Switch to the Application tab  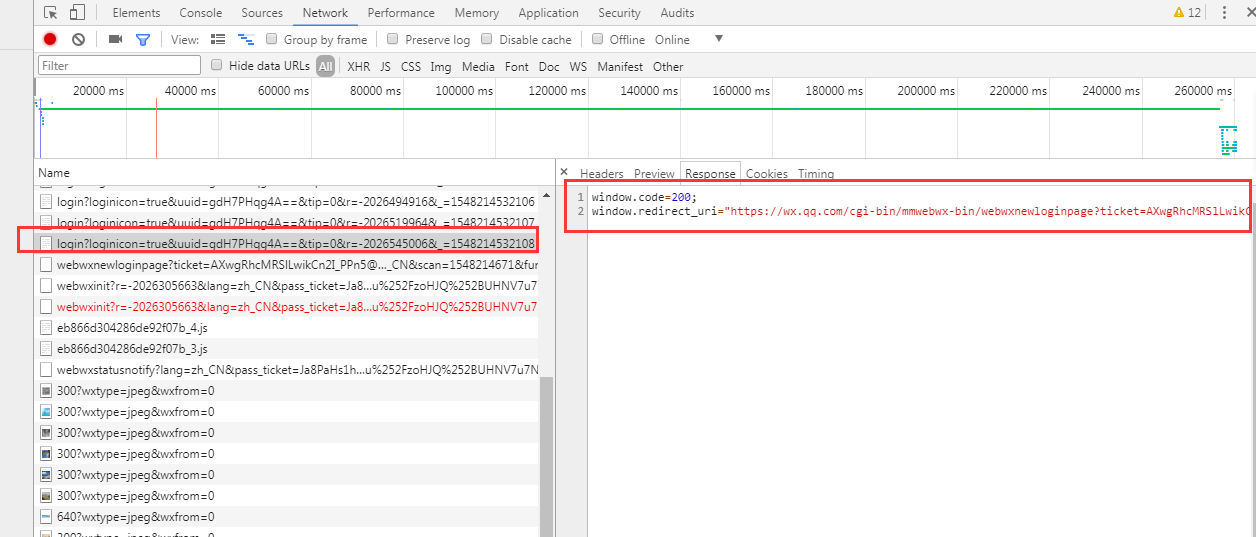click(x=548, y=13)
